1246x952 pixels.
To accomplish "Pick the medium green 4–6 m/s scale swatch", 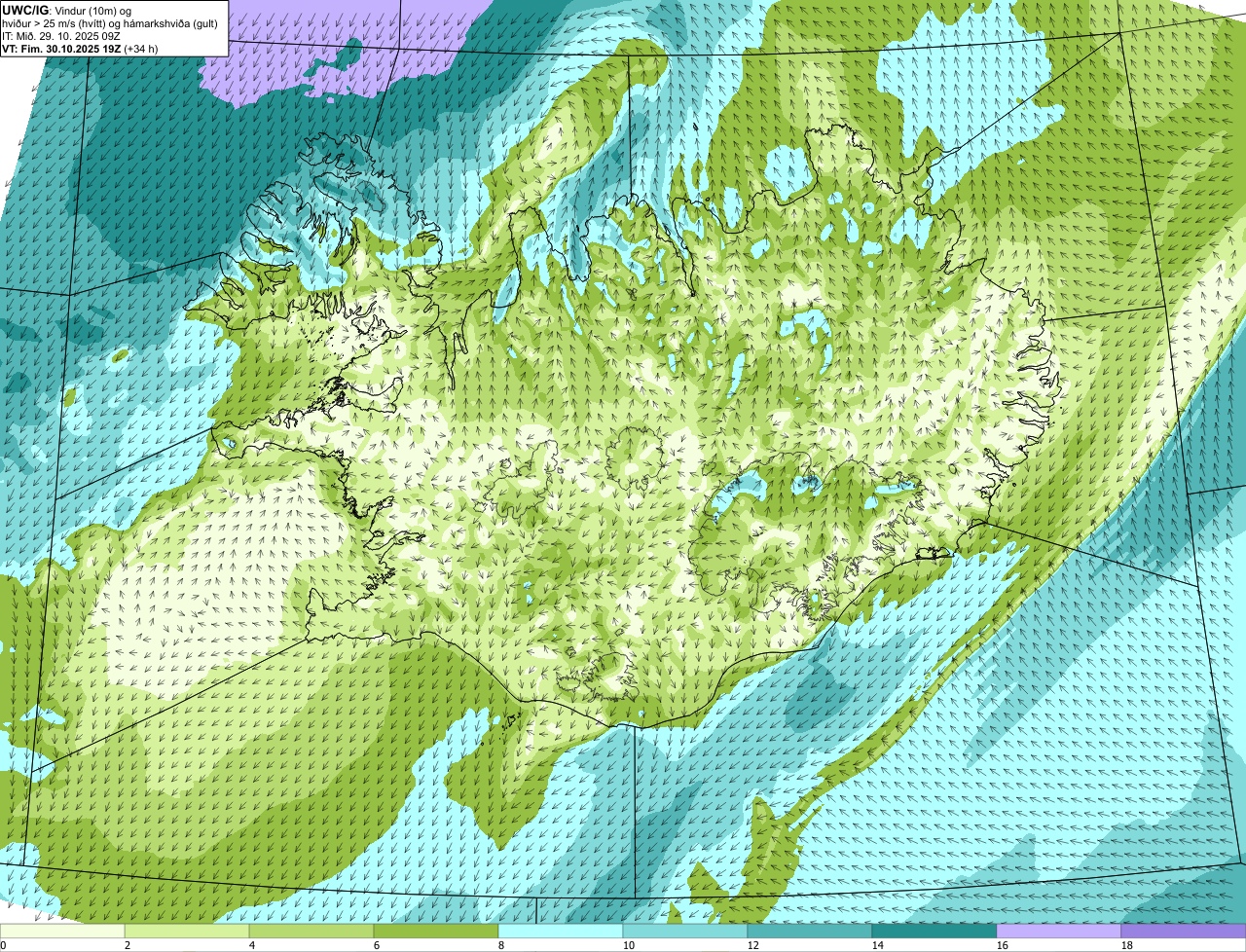I will (311, 932).
